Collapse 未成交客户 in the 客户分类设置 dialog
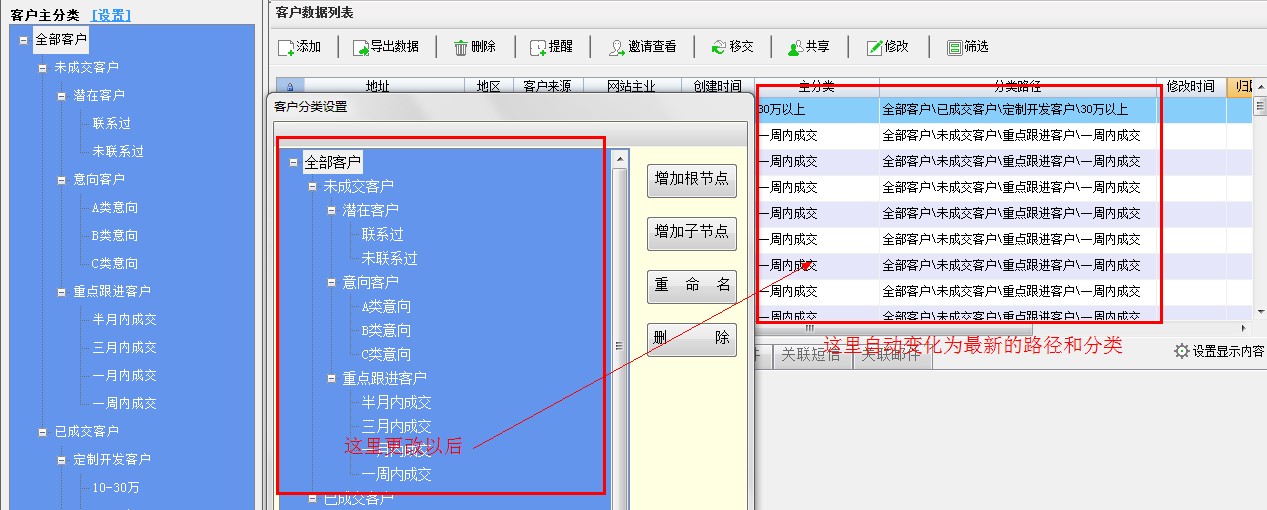This screenshot has width=1267, height=510. coord(312,186)
